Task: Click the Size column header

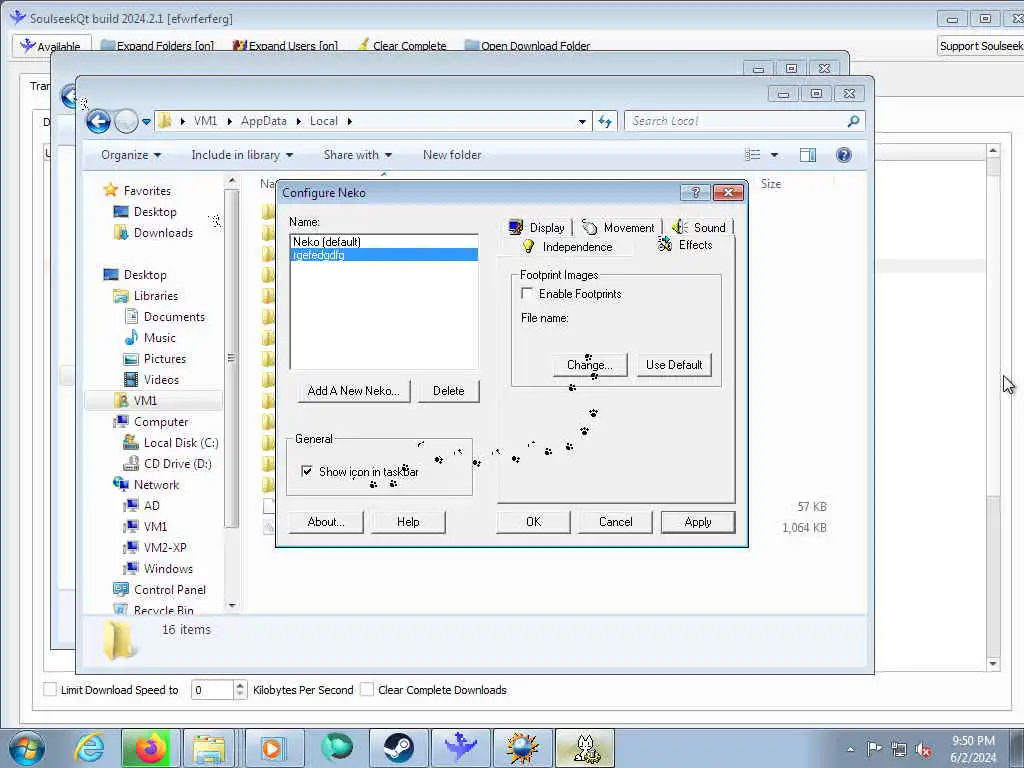Action: (x=771, y=184)
